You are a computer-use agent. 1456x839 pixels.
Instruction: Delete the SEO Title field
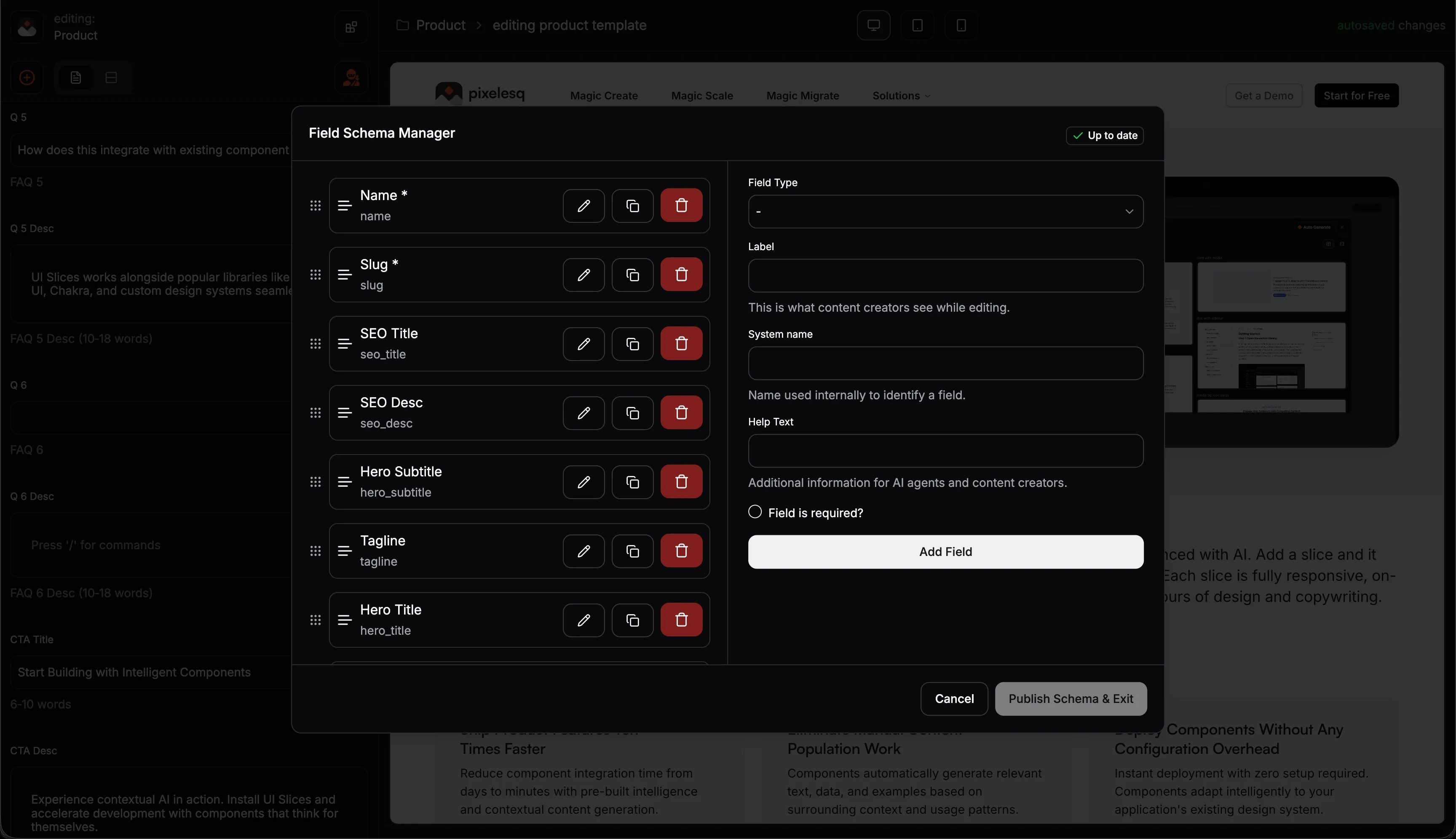[681, 344]
